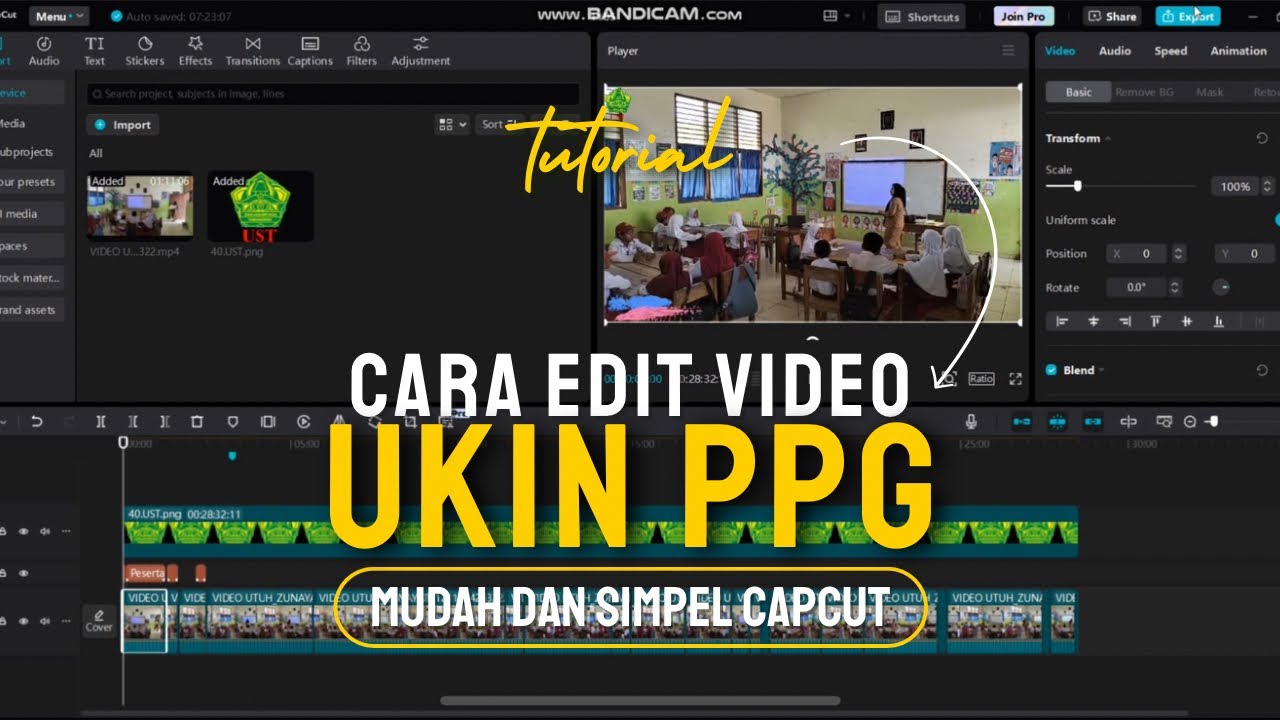Reset the Transform settings
1280x720 pixels.
pos(1262,138)
